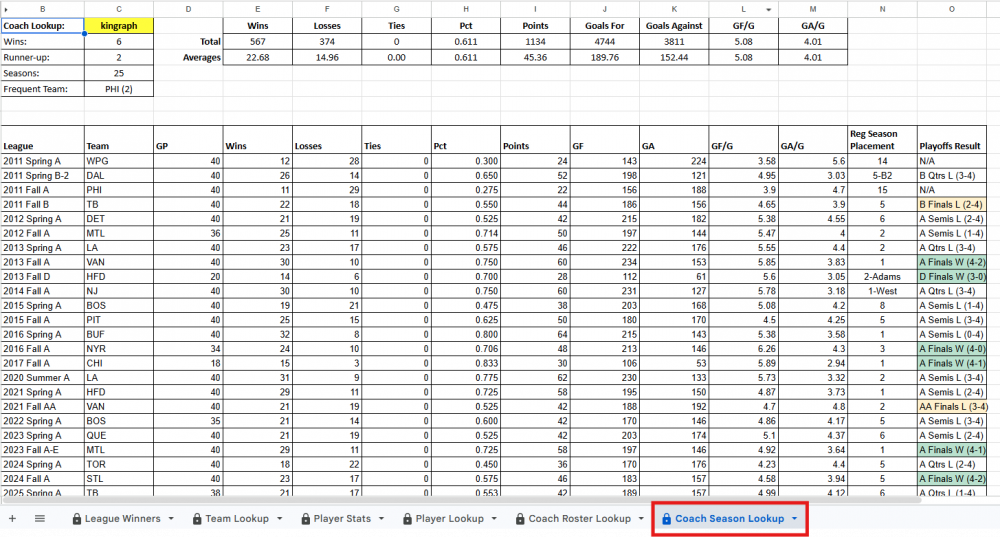Select column E header

pyautogui.click(x=258, y=9)
